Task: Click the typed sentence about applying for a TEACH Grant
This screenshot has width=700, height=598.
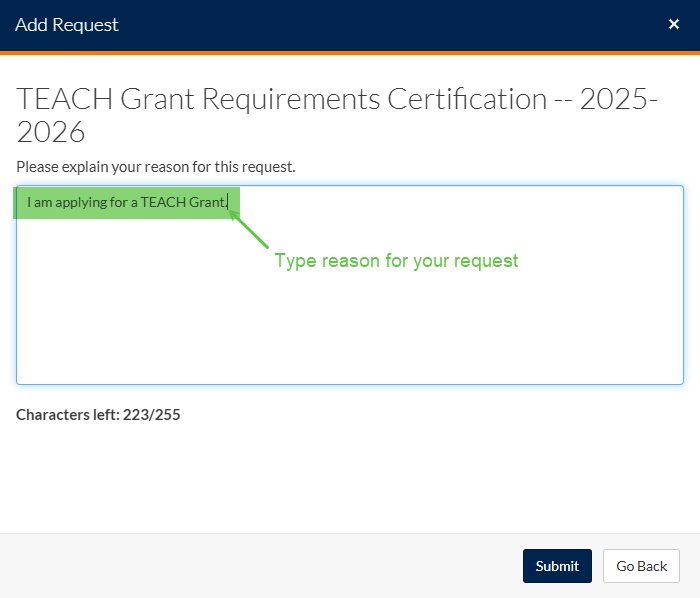Action: pos(127,203)
